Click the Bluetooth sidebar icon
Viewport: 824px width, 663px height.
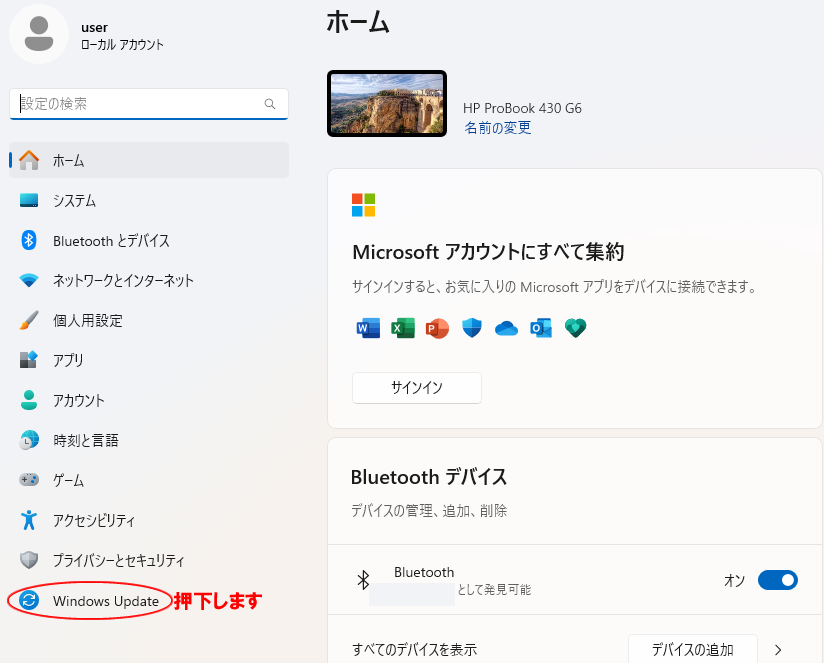(29, 240)
